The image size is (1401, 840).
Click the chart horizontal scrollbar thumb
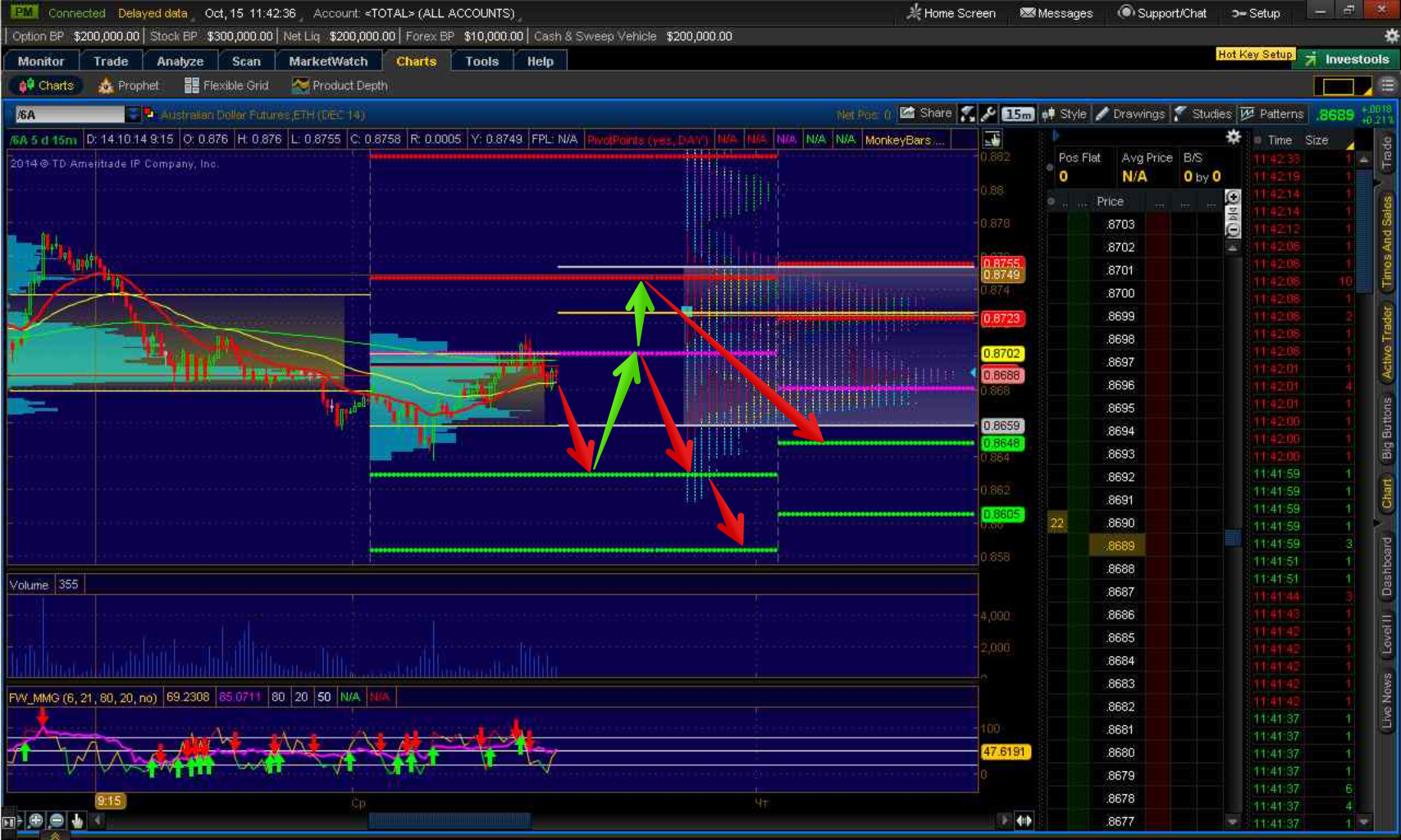click(450, 819)
